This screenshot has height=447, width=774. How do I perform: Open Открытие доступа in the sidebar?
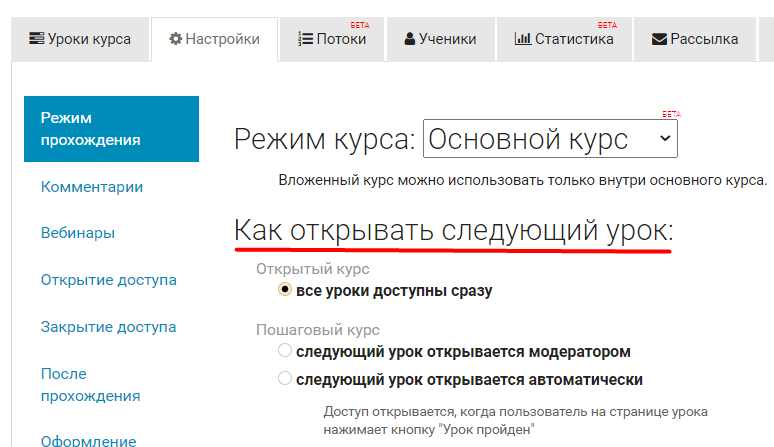(x=109, y=280)
